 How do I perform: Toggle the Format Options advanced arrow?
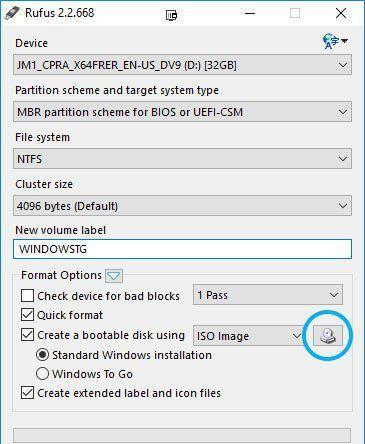pos(114,276)
